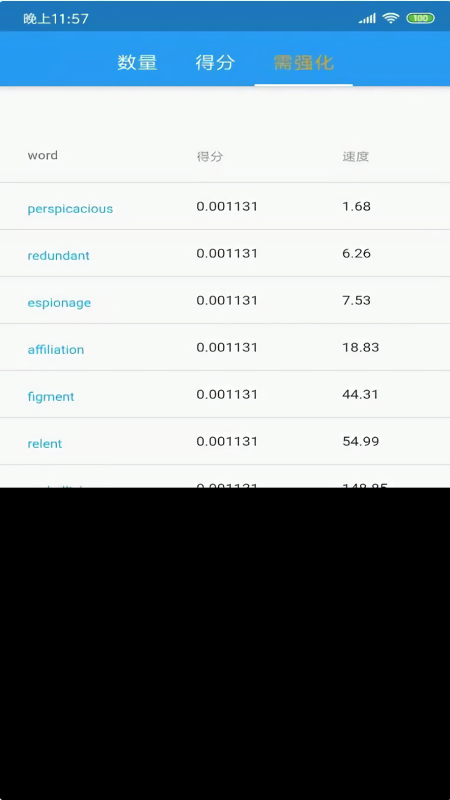Sort by the word column header

click(x=42, y=155)
